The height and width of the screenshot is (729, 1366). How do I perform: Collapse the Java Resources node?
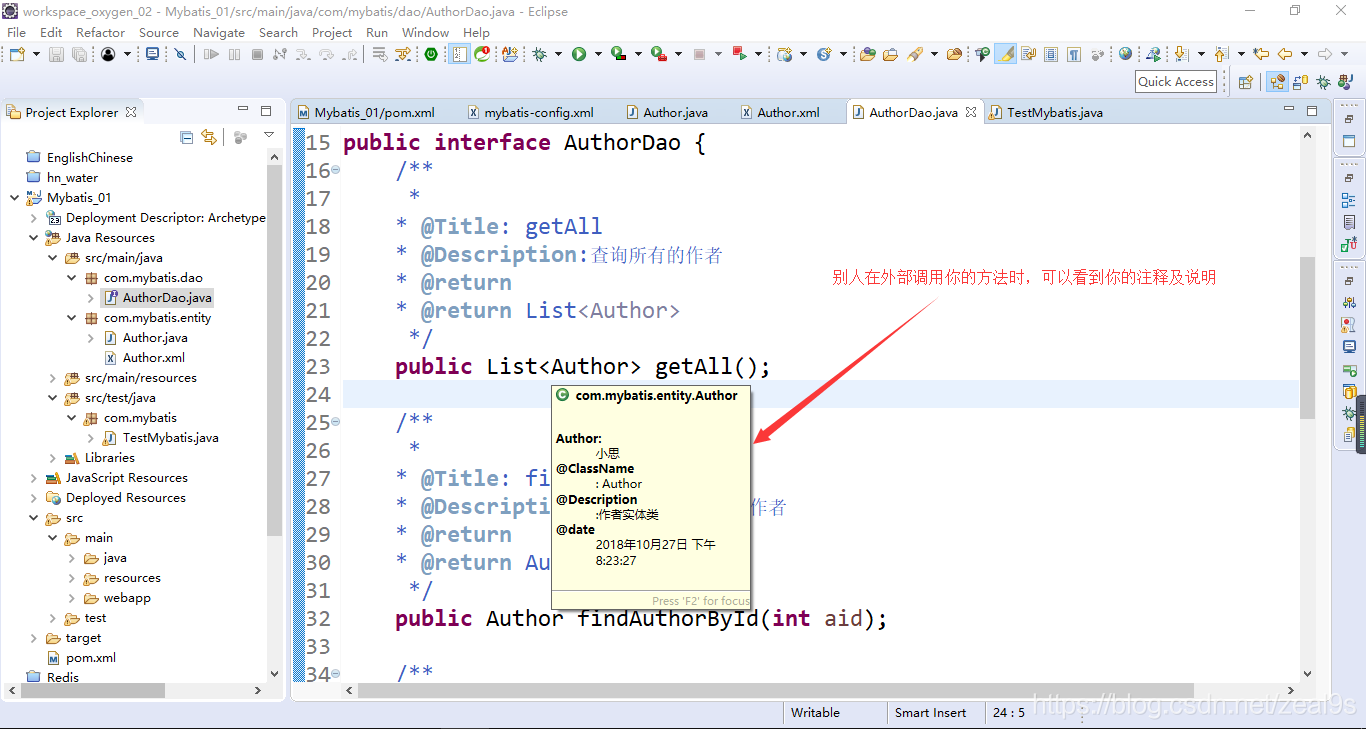coord(34,237)
